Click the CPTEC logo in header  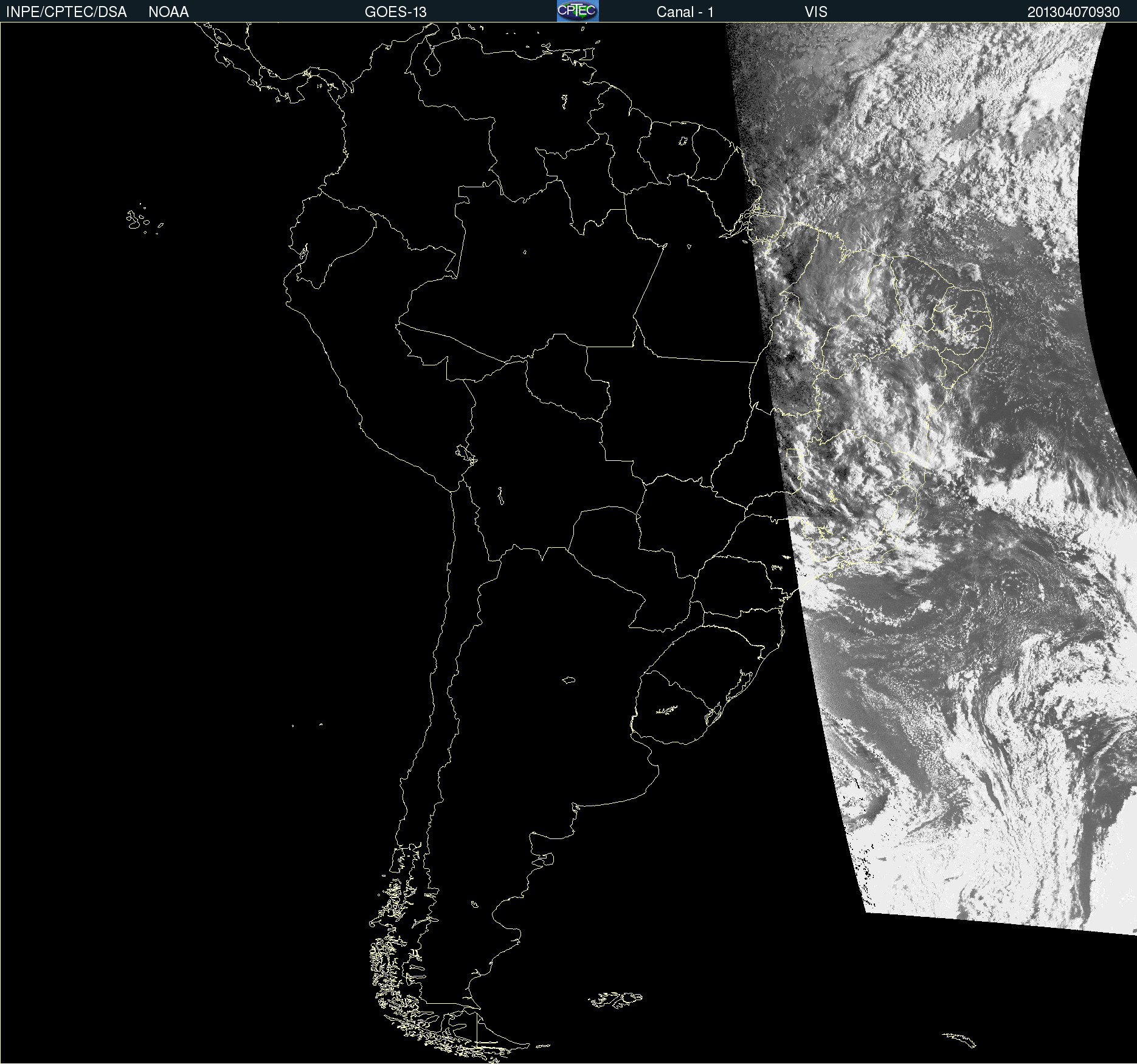coord(578,11)
